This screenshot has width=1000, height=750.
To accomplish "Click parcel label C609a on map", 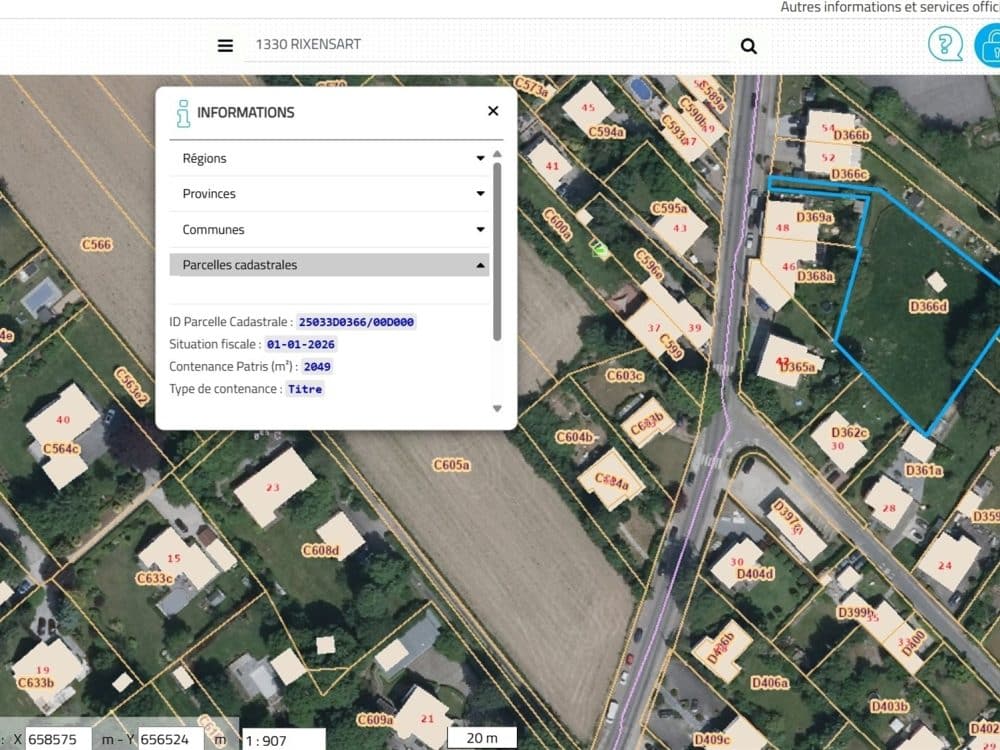I will [375, 720].
